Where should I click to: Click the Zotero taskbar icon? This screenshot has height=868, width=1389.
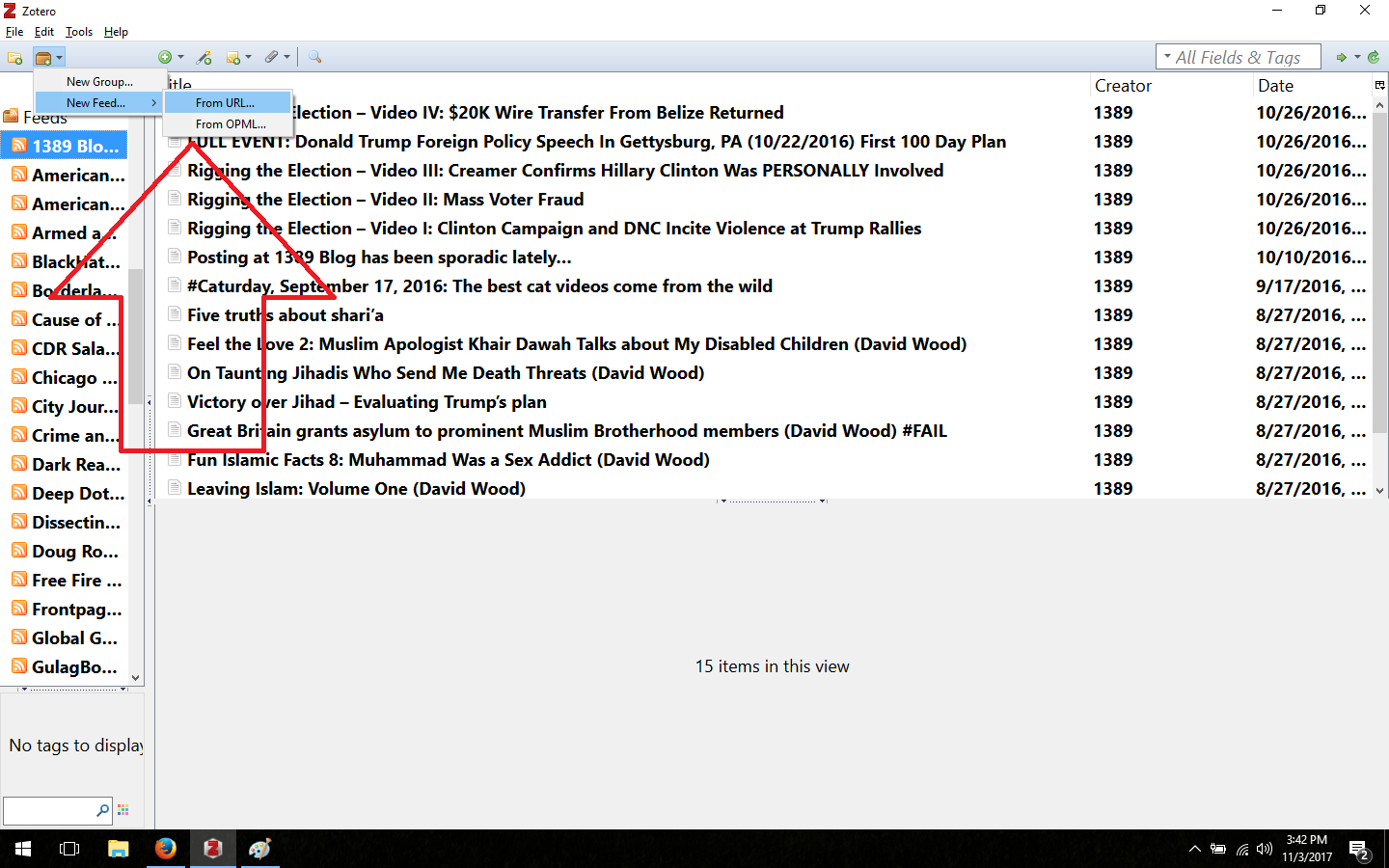(x=213, y=849)
